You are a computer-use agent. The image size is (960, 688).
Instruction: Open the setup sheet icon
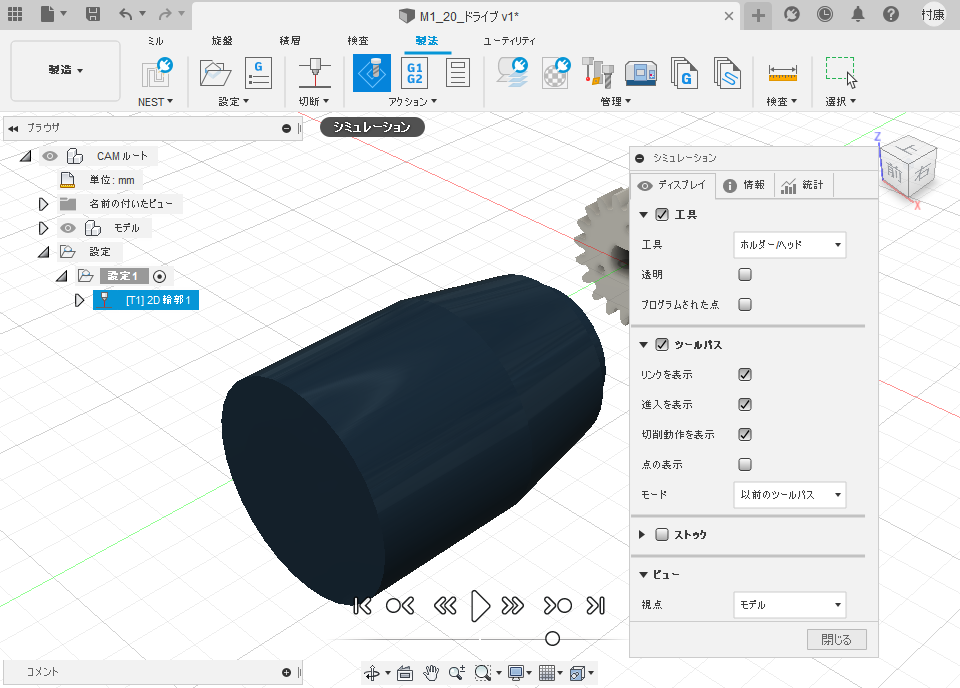coord(458,73)
